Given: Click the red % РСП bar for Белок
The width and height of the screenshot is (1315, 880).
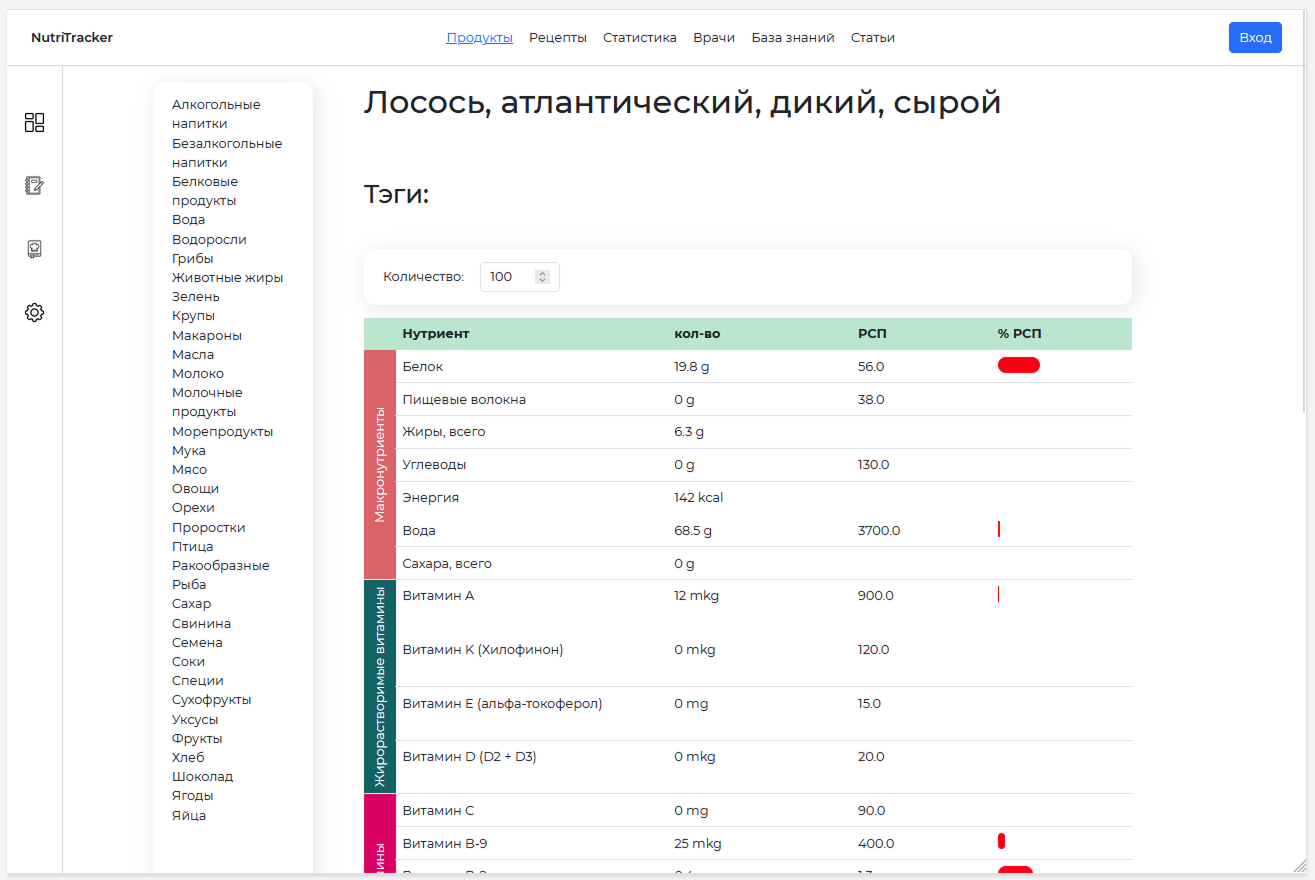Looking at the screenshot, I should pyautogui.click(x=1019, y=365).
